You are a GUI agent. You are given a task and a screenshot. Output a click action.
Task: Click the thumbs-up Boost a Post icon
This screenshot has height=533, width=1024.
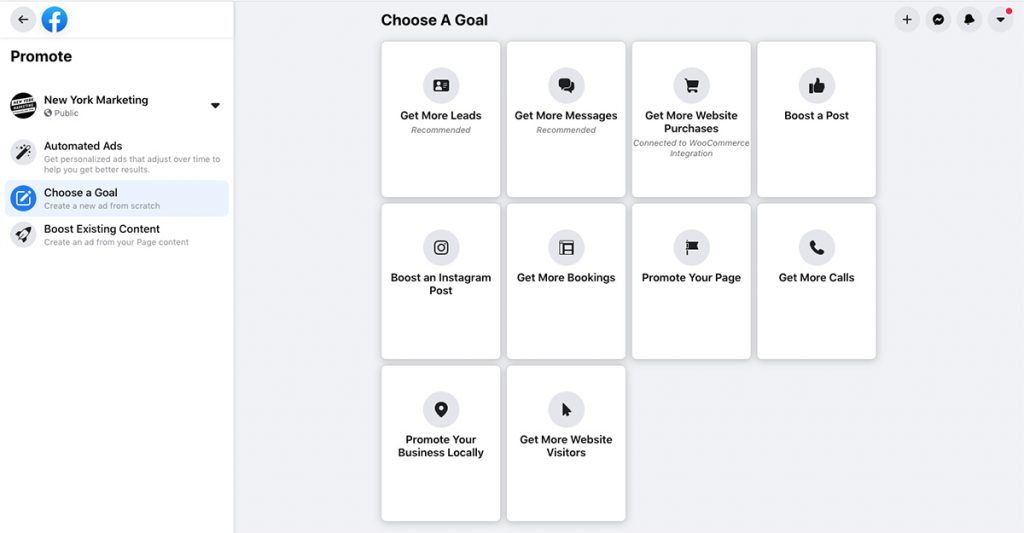coord(817,86)
